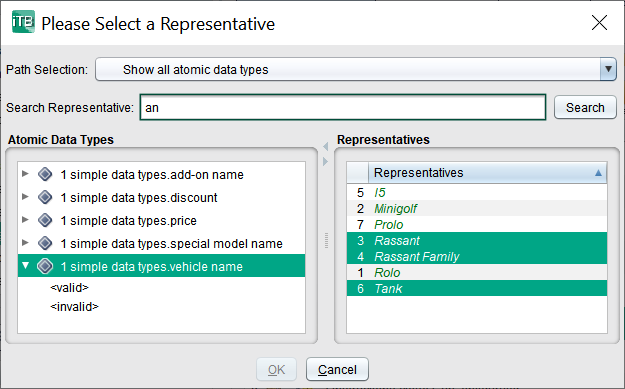Select the <invalid> tree entry

tap(75, 307)
